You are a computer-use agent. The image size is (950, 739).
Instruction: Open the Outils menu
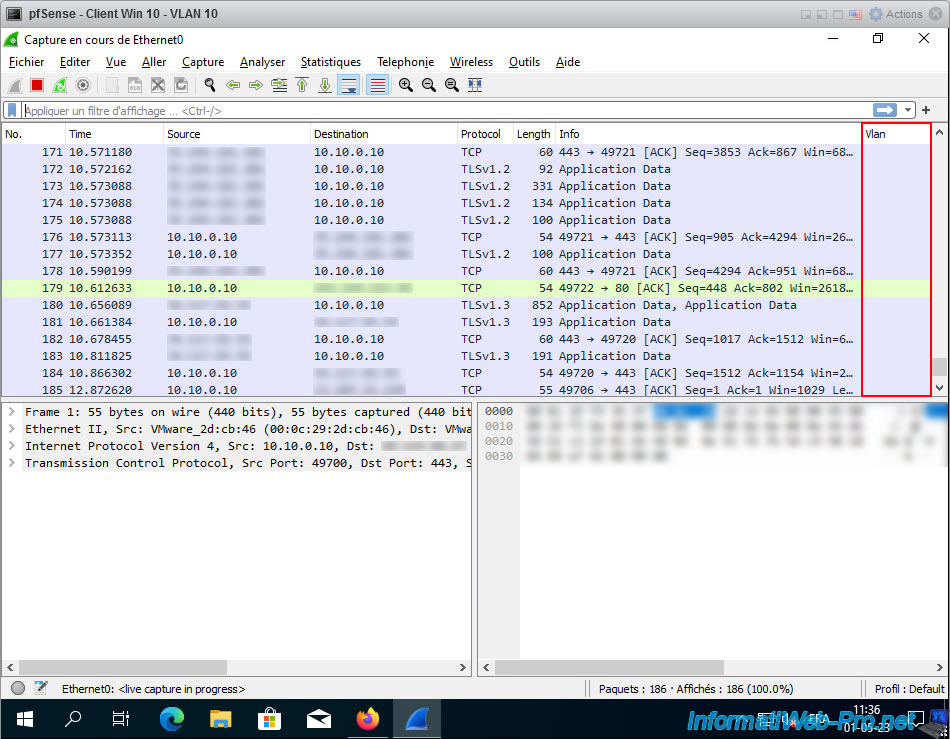pyautogui.click(x=524, y=62)
